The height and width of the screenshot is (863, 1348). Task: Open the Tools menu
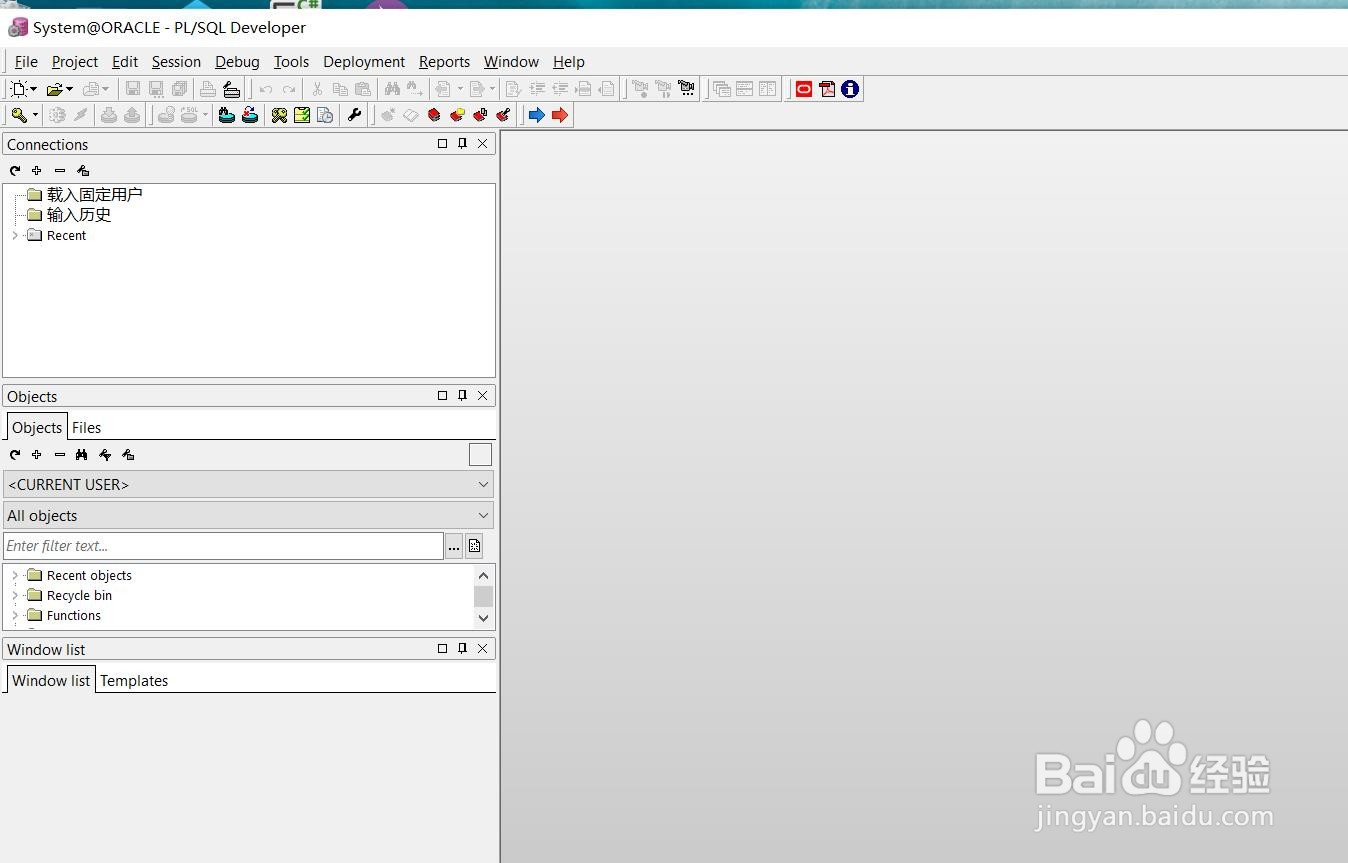coord(291,62)
